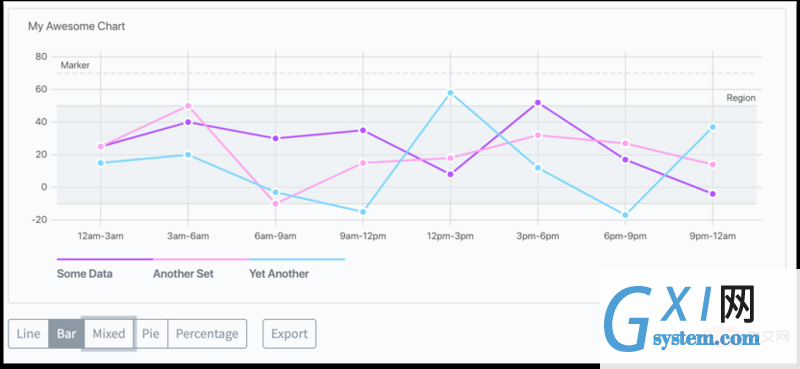800x369 pixels.
Task: Click the light blue Yet Another legend bar
Action: [x=297, y=259]
